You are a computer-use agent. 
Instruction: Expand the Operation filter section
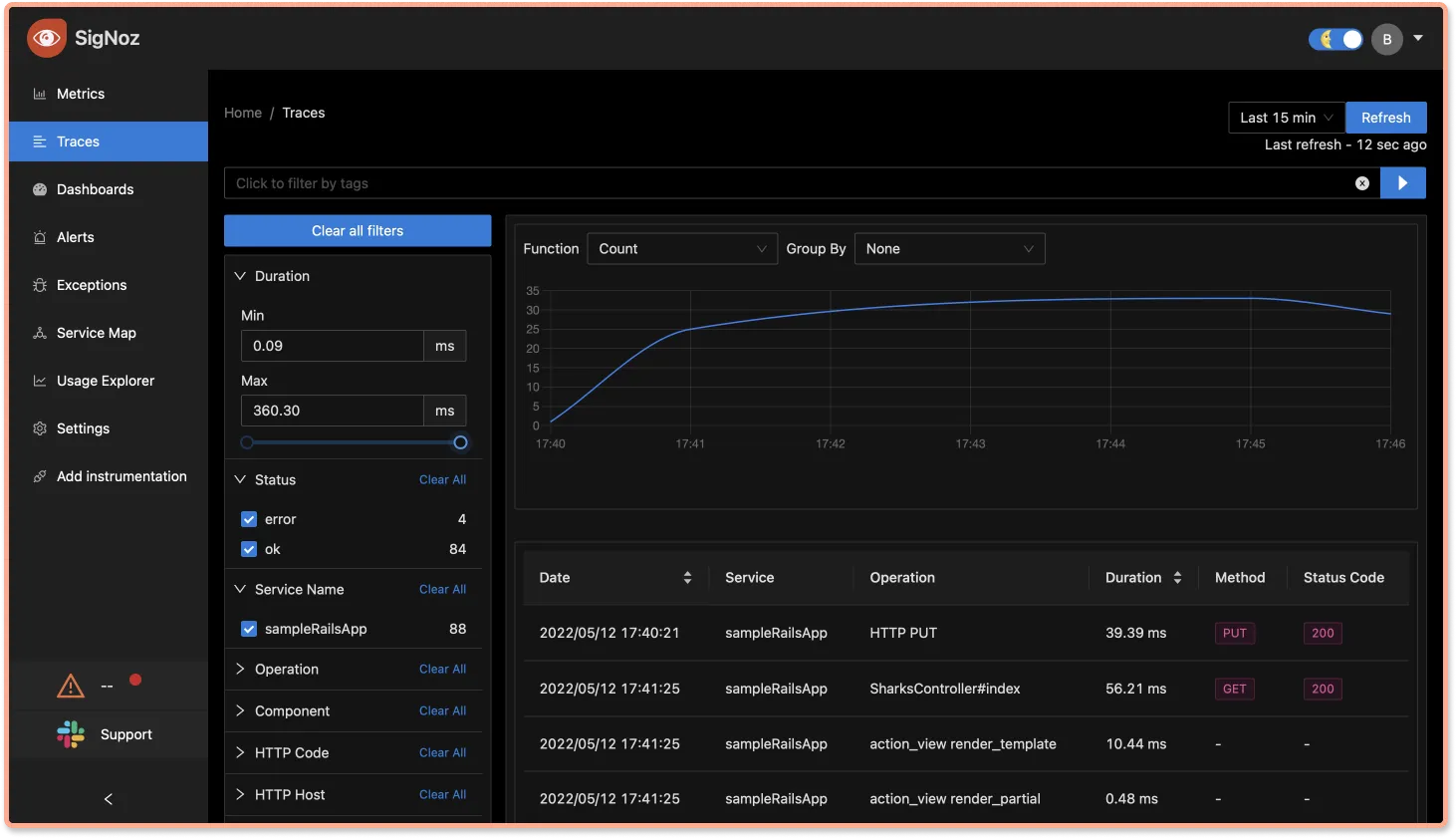240,669
